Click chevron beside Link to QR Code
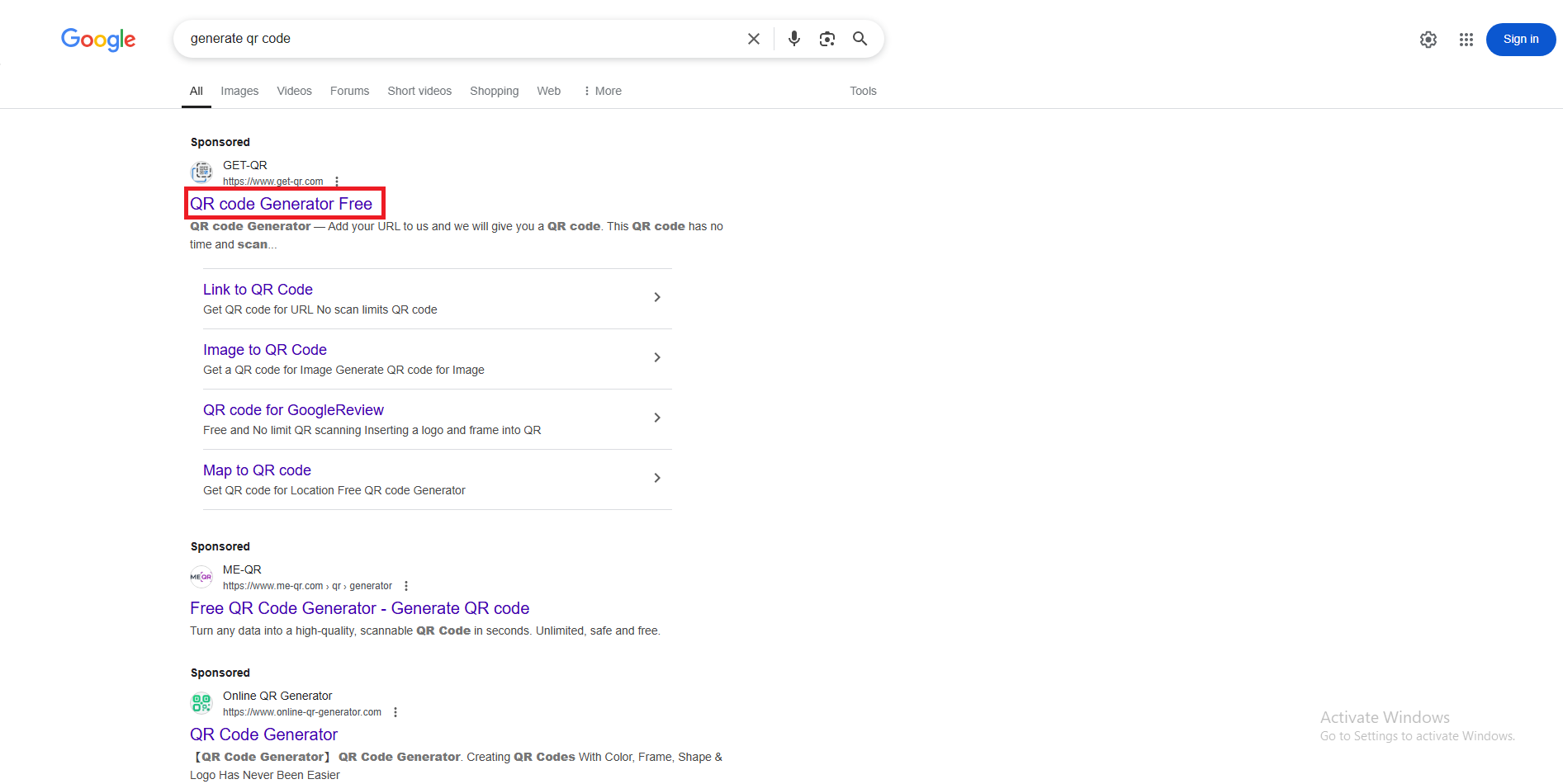This screenshot has height=784, width=1563. 657,297
